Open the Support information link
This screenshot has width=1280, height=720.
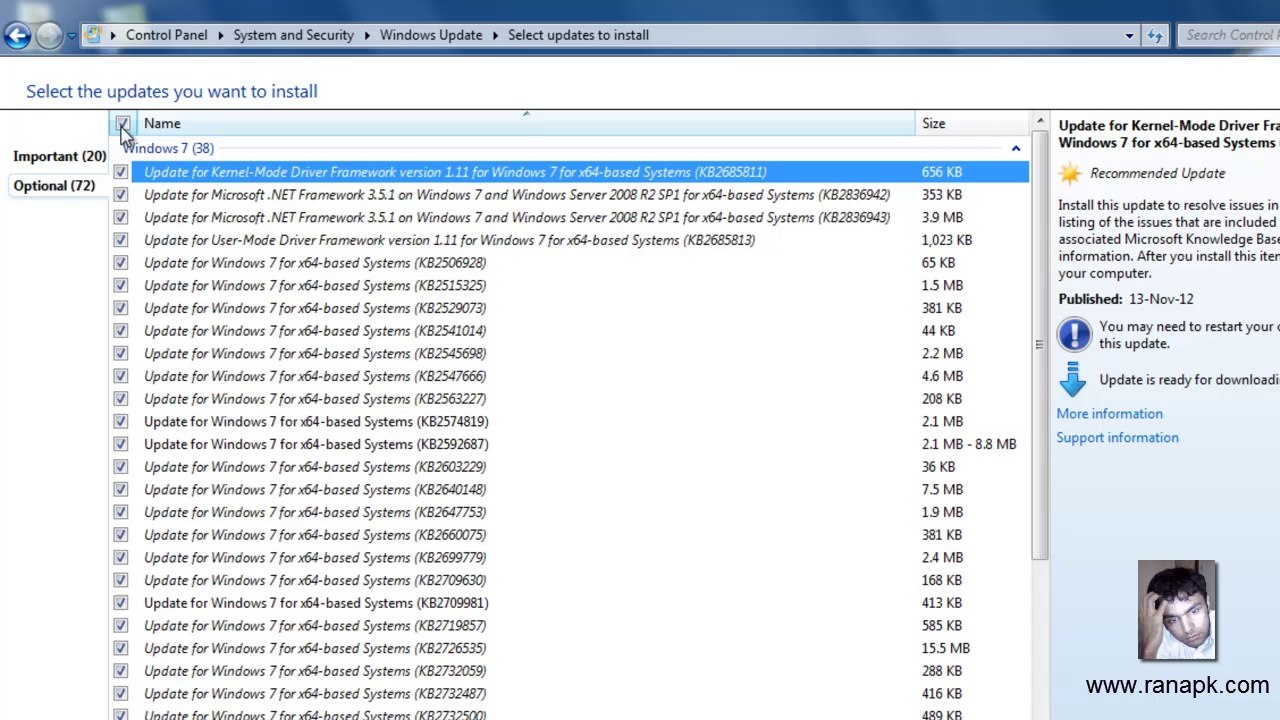pos(1117,438)
